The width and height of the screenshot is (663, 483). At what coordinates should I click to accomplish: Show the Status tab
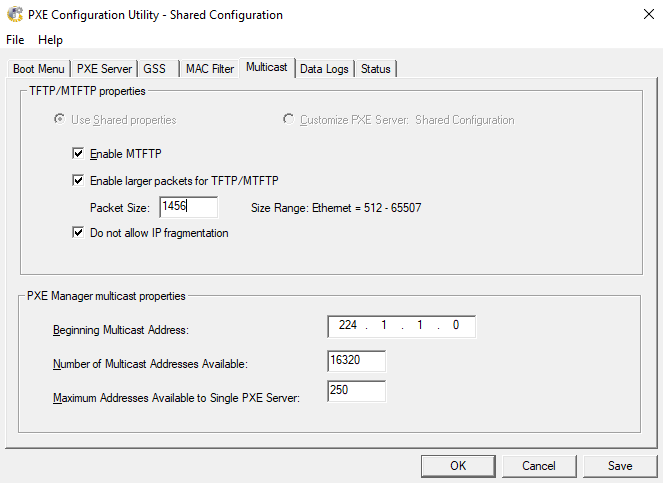pos(376,69)
